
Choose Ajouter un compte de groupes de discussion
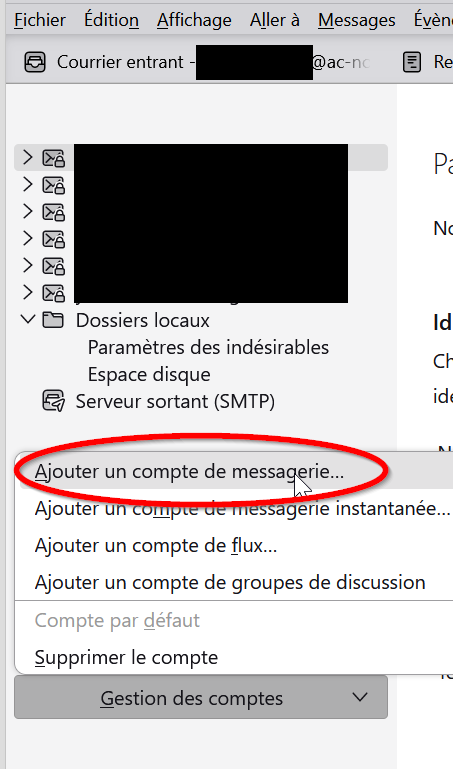(230, 582)
